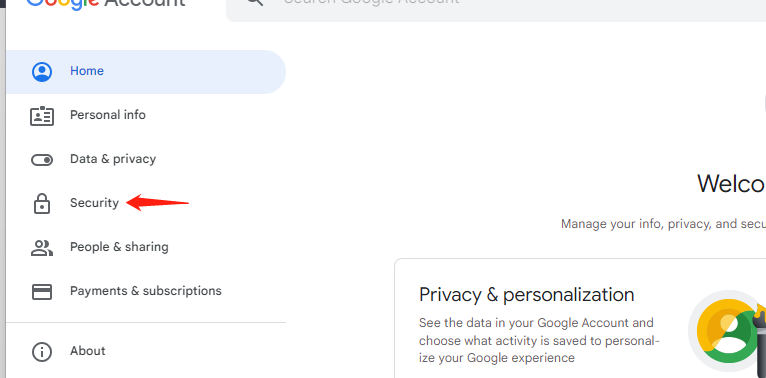Click the magnifying glass search icon
The height and width of the screenshot is (378, 766).
coord(255,1)
